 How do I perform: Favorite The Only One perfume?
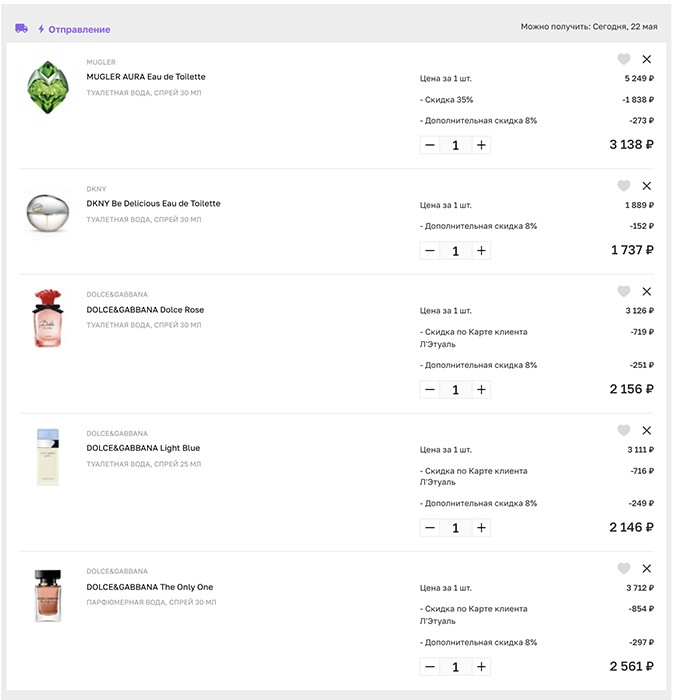[x=623, y=569]
